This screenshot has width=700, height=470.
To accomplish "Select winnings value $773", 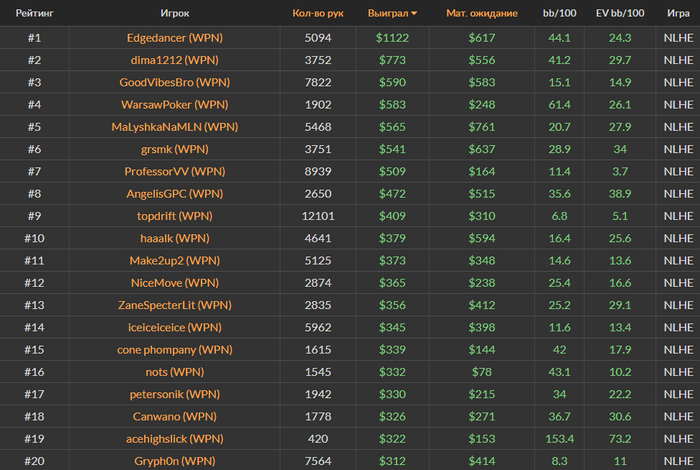I will [x=392, y=60].
